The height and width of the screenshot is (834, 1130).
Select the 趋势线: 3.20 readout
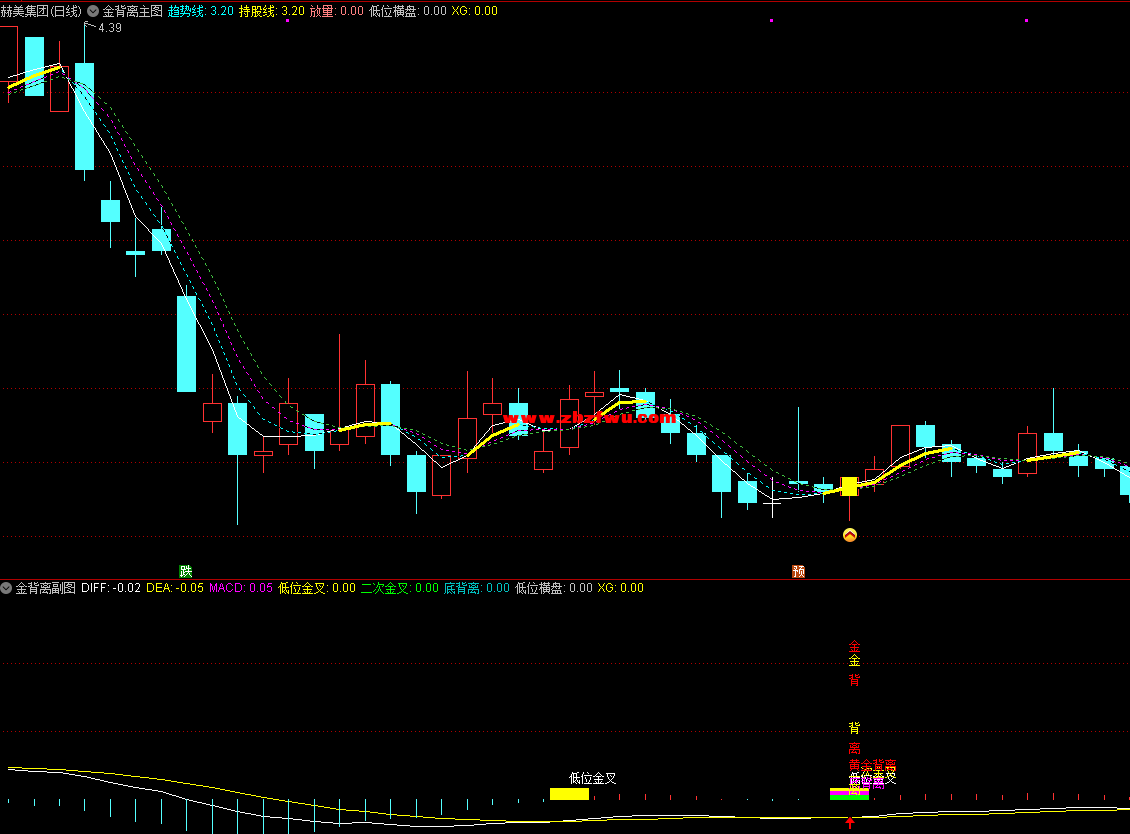[x=201, y=11]
